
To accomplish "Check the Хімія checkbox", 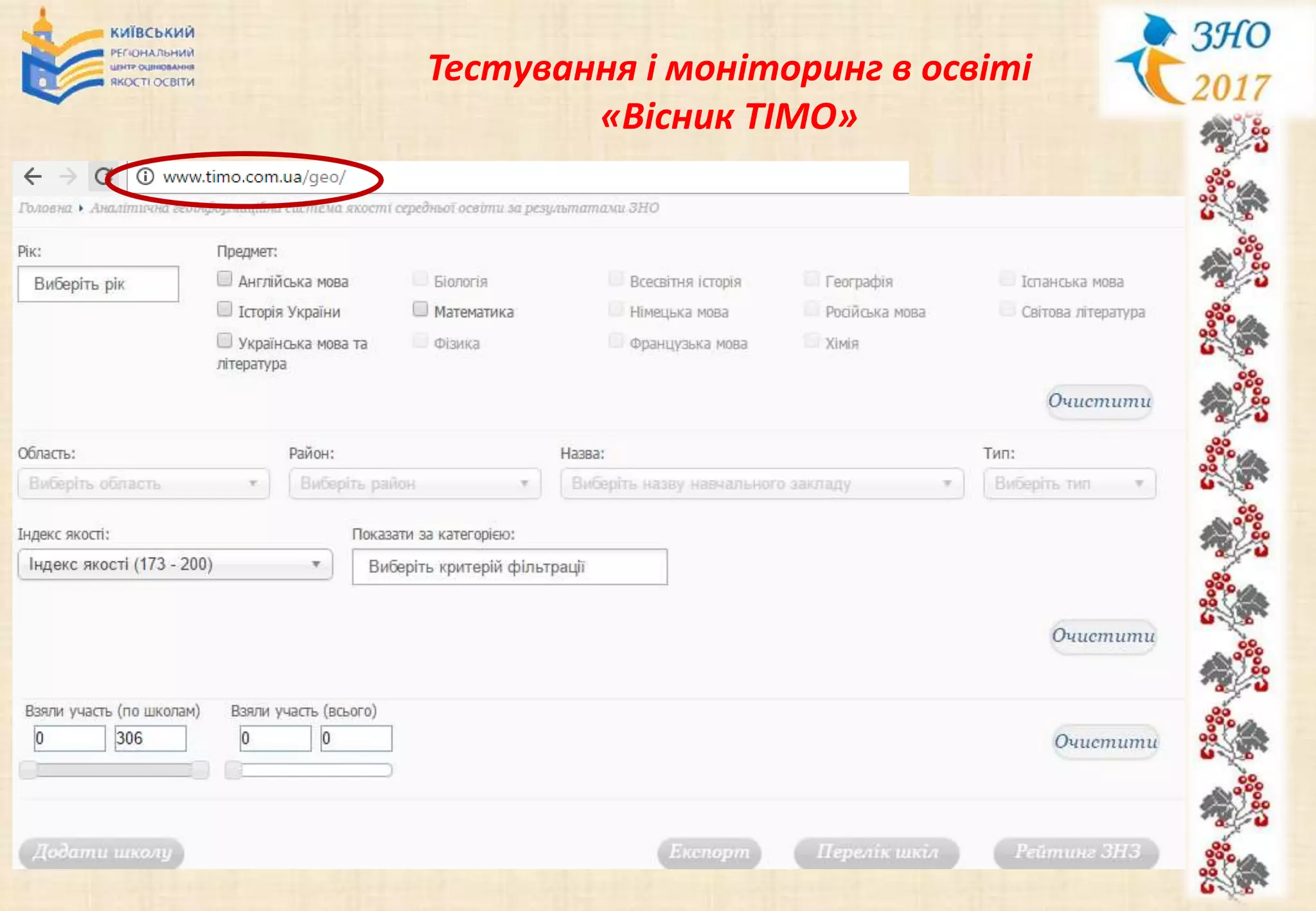I will (812, 340).
